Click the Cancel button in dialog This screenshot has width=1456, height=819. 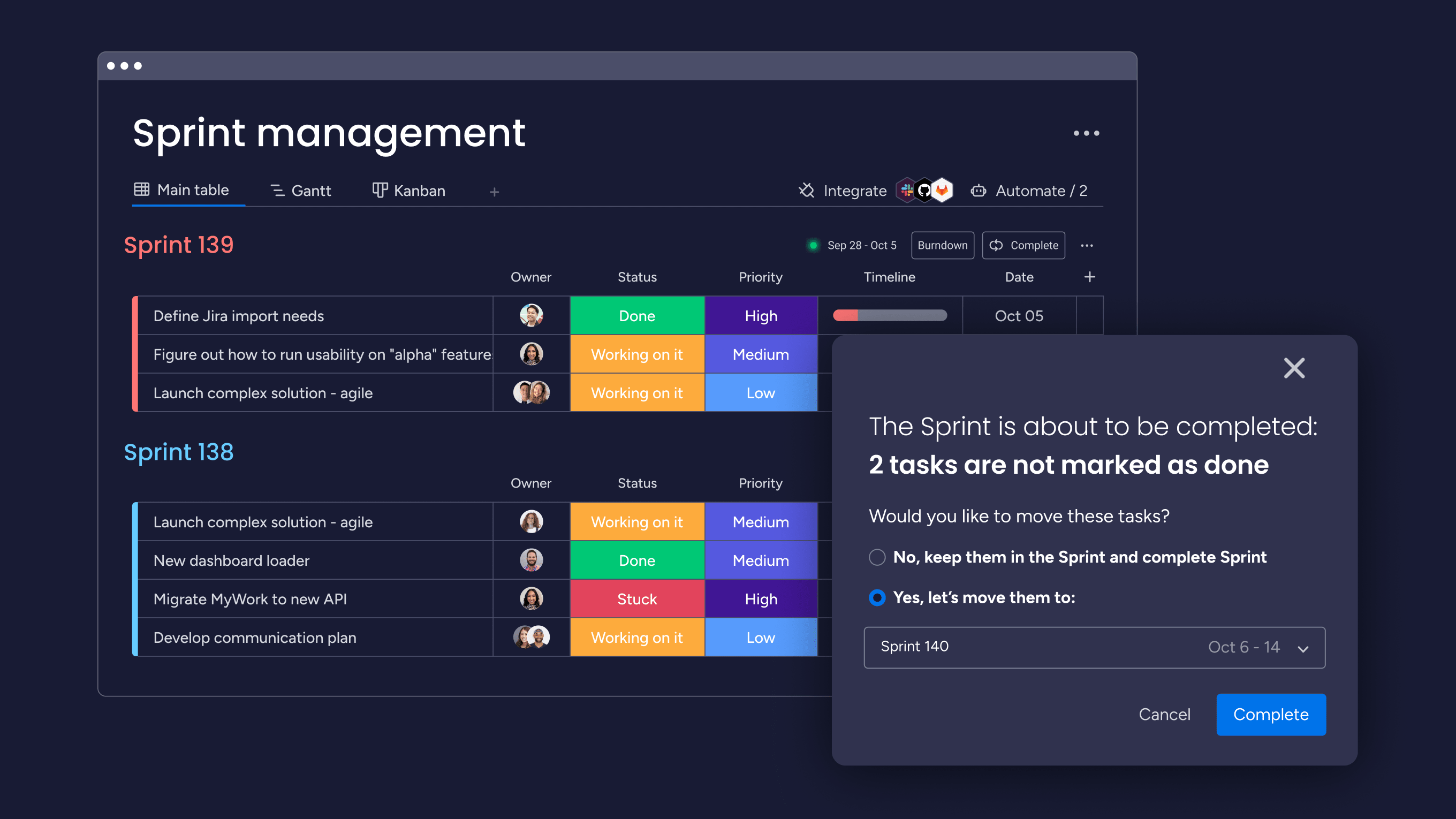coord(1163,715)
